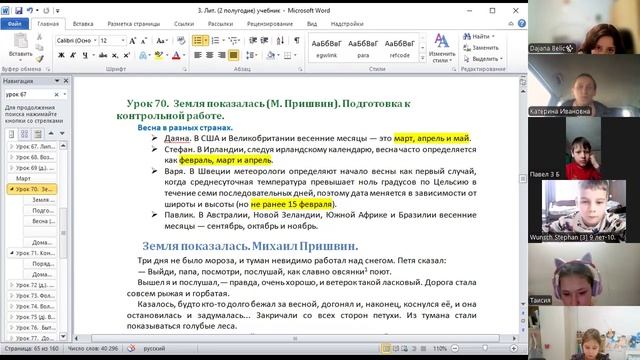Collapse the Урок 70 heading

coord(11,189)
